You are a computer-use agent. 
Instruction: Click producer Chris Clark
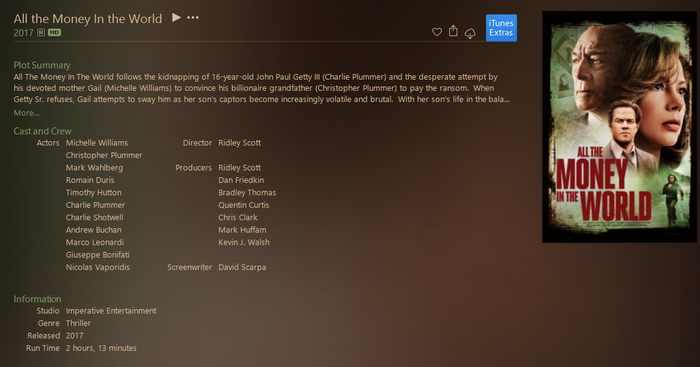238,217
